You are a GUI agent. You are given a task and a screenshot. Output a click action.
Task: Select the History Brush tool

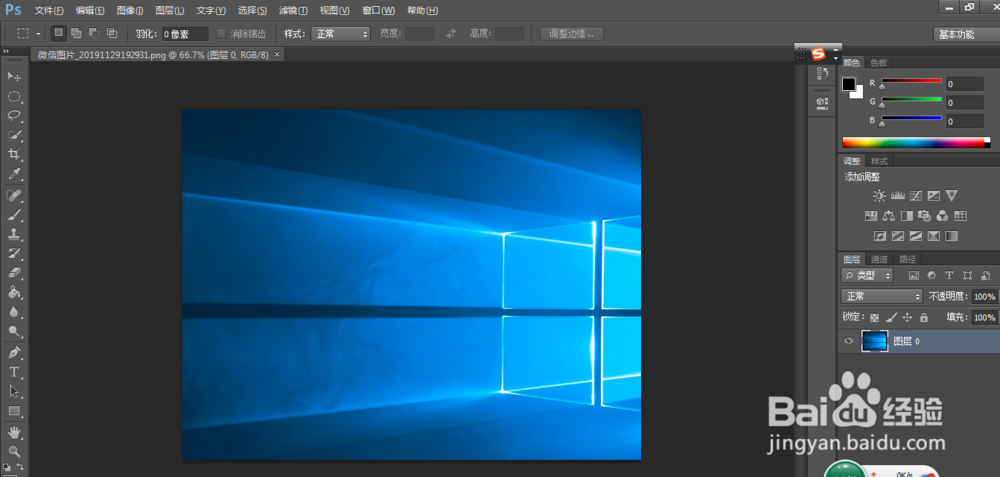pyautogui.click(x=14, y=254)
